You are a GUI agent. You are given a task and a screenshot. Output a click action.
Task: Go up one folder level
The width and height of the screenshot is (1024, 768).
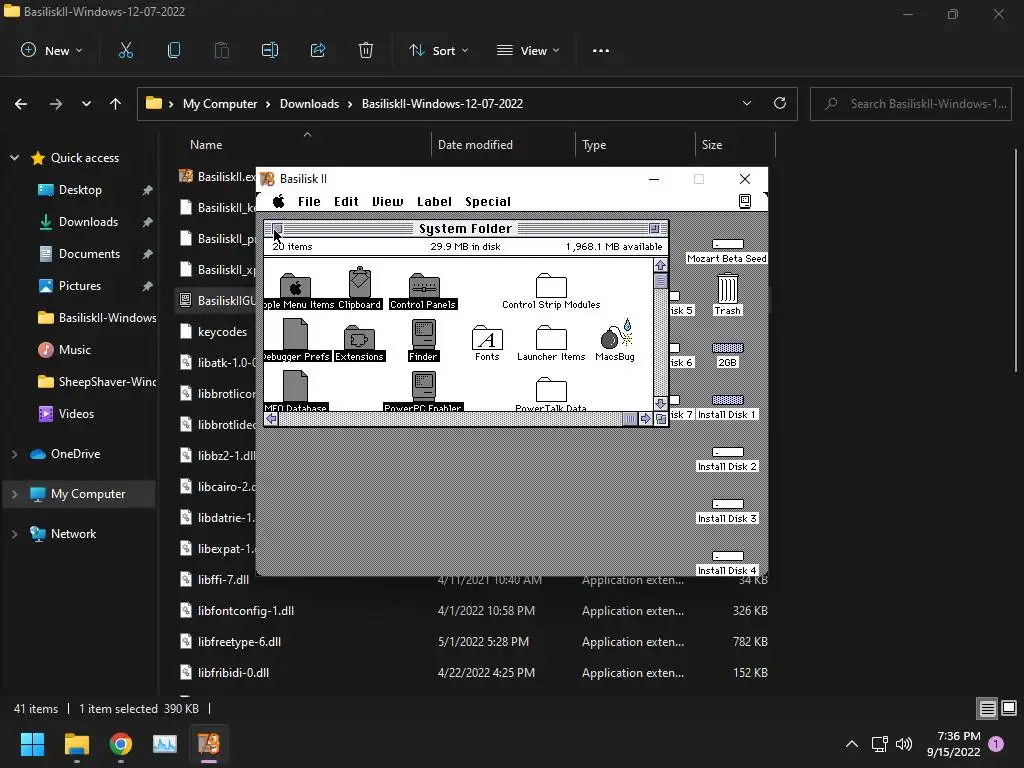coord(116,104)
